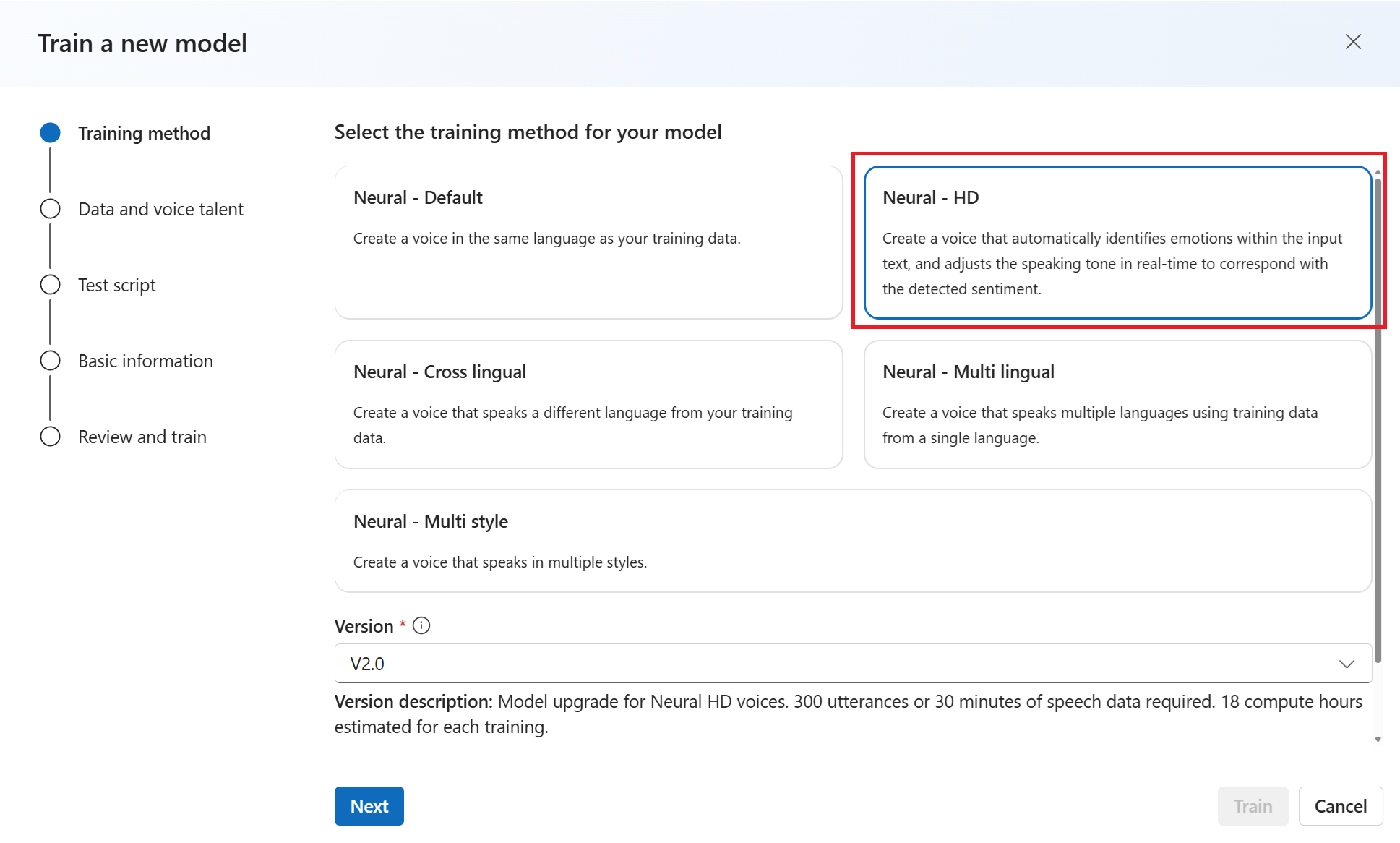This screenshot has width=1400, height=843.
Task: Select the Neural - HD training method
Action: [1117, 242]
